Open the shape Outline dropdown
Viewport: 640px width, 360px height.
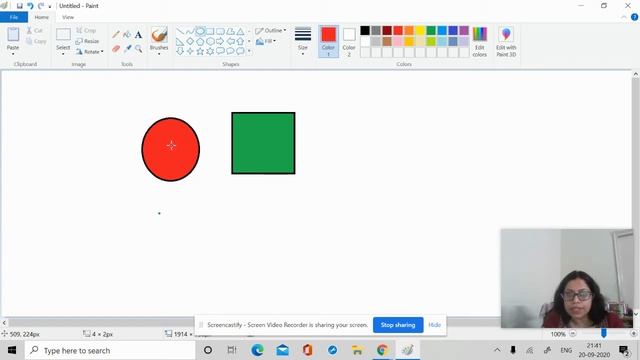pos(271,31)
